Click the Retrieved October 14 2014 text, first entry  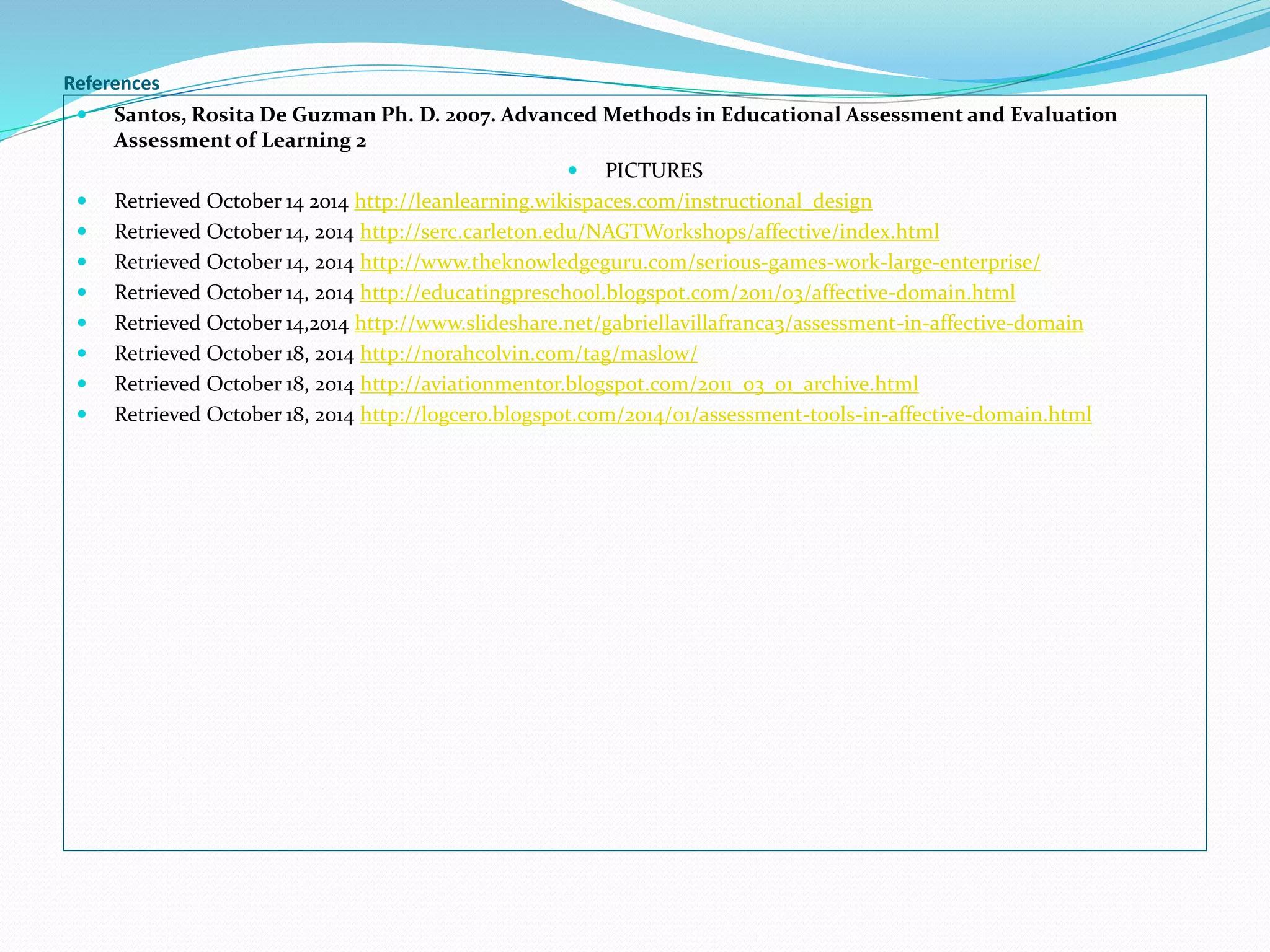coord(231,201)
